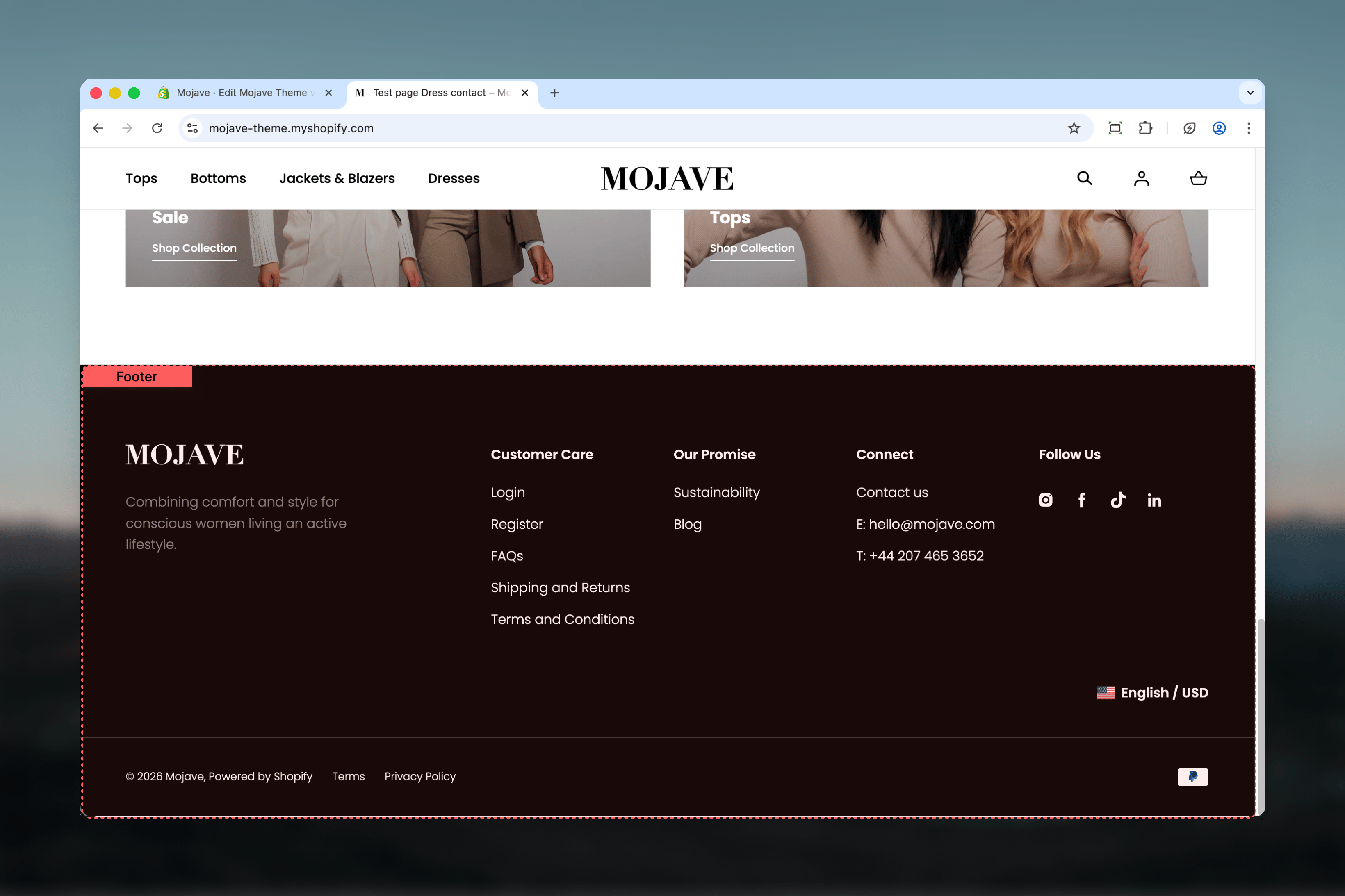Open the English / USD language selector
Image resolution: width=1345 pixels, height=896 pixels.
(1152, 693)
